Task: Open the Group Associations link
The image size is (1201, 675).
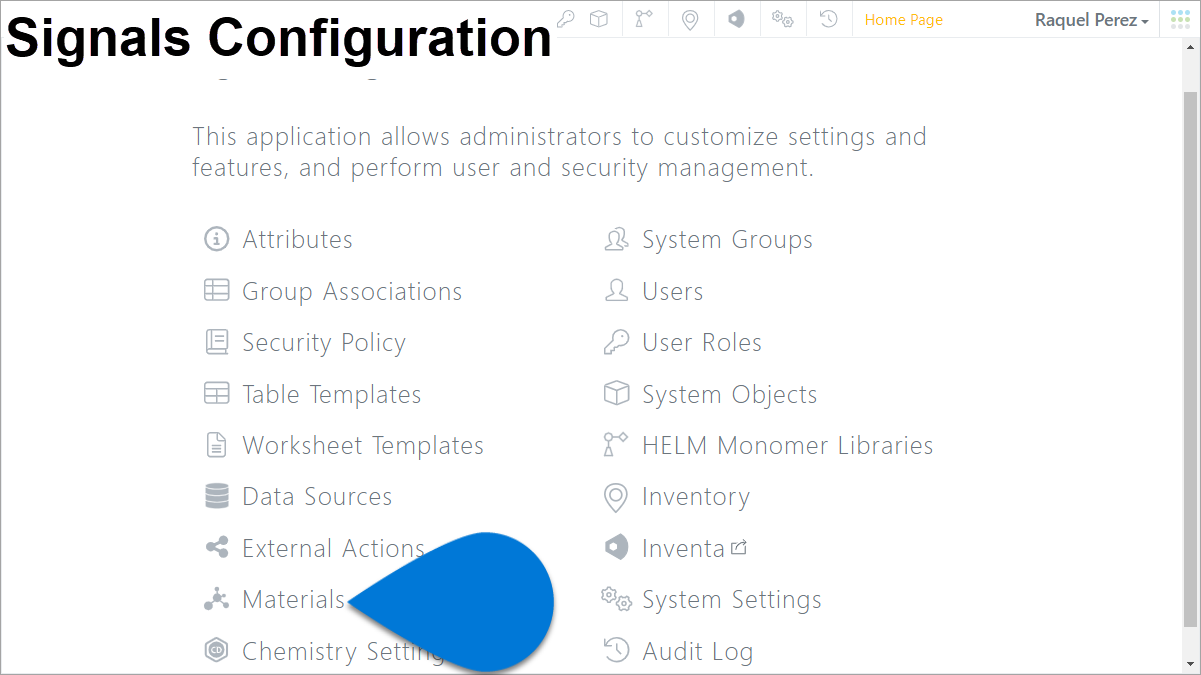Action: click(352, 291)
